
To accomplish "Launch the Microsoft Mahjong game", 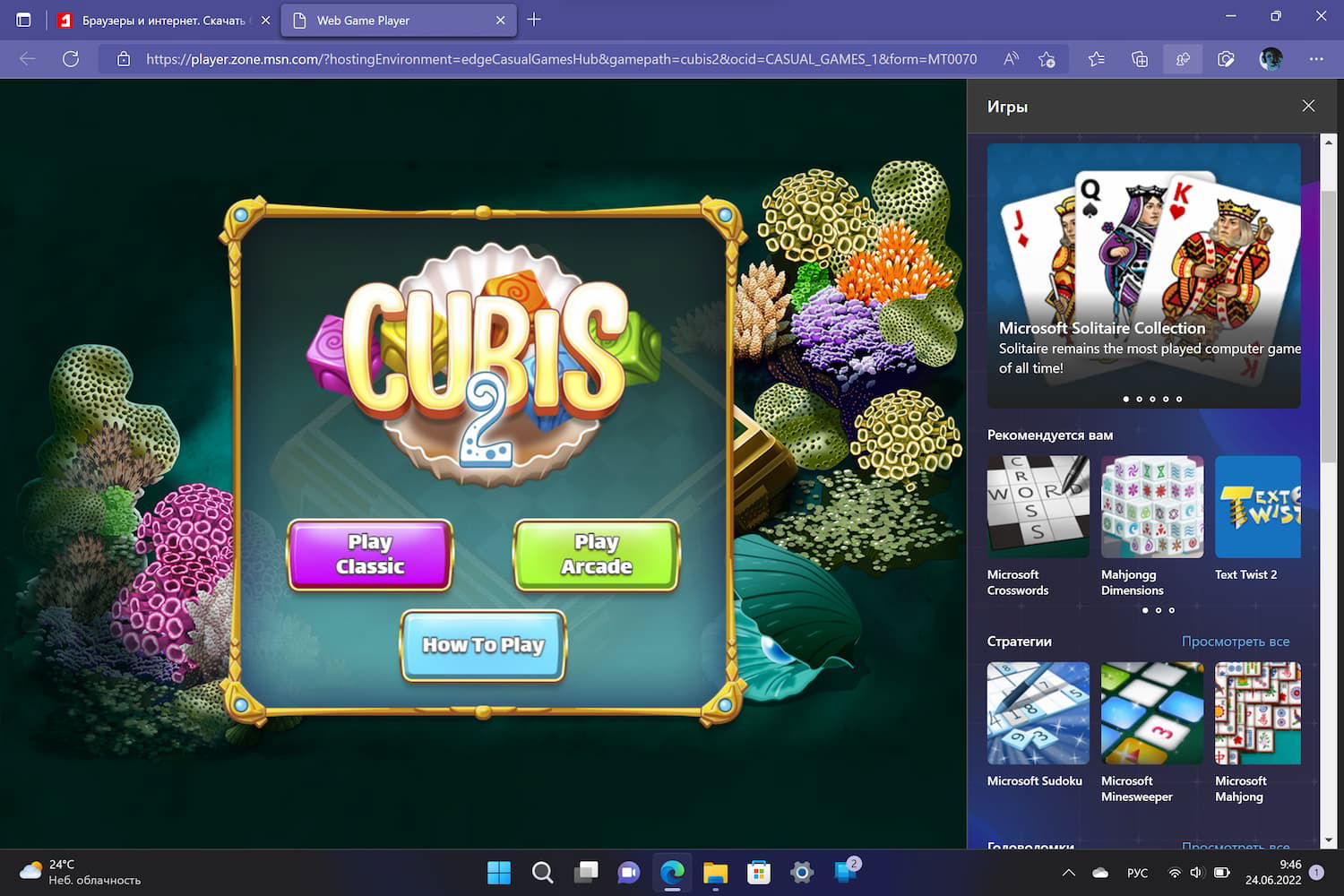I will click(1258, 733).
